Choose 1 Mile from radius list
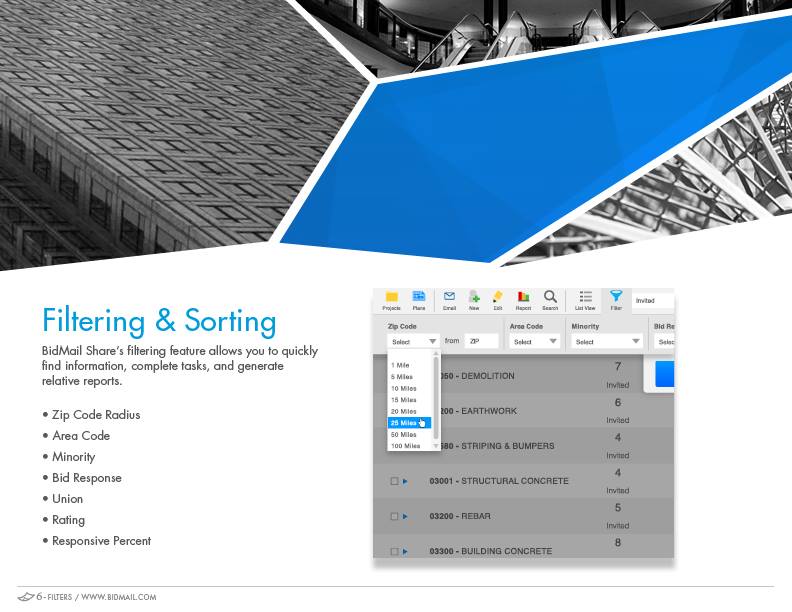Screen dimensions: 792x612 pos(400,365)
